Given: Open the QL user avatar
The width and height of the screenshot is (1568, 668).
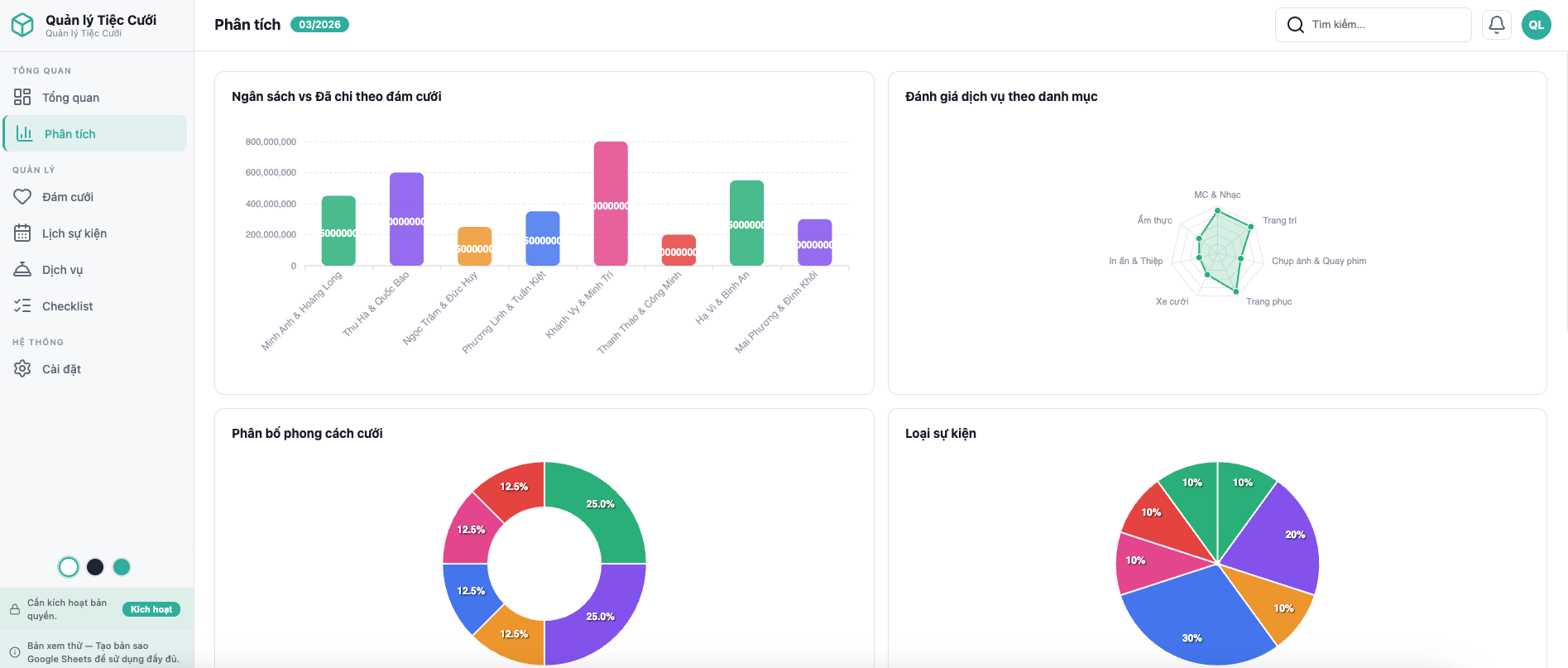Looking at the screenshot, I should [x=1536, y=25].
